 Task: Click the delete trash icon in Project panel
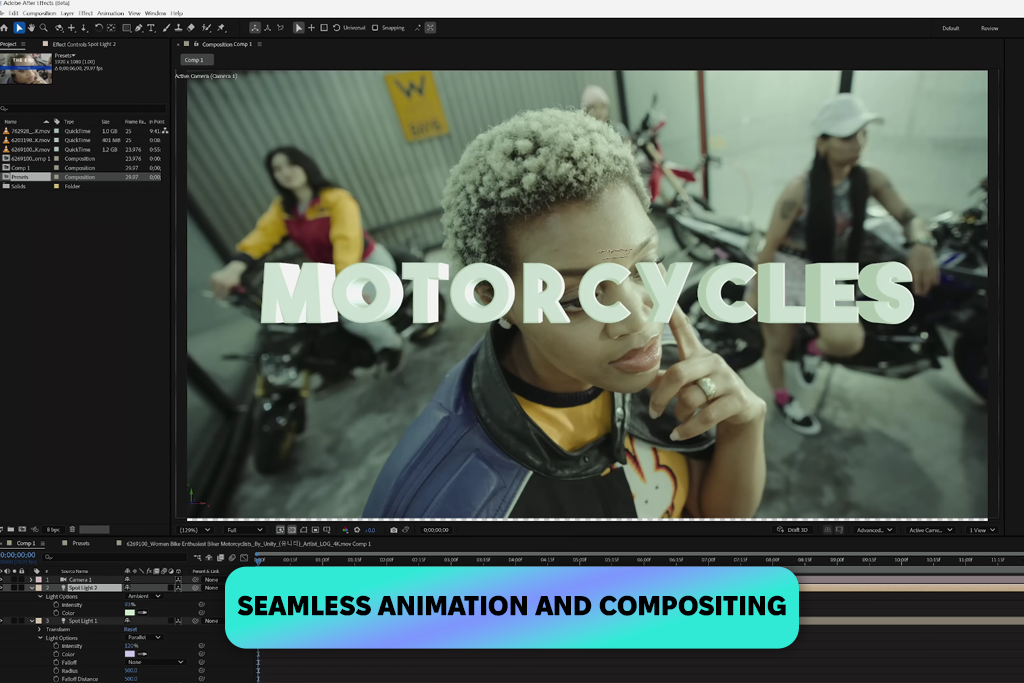(x=72, y=530)
